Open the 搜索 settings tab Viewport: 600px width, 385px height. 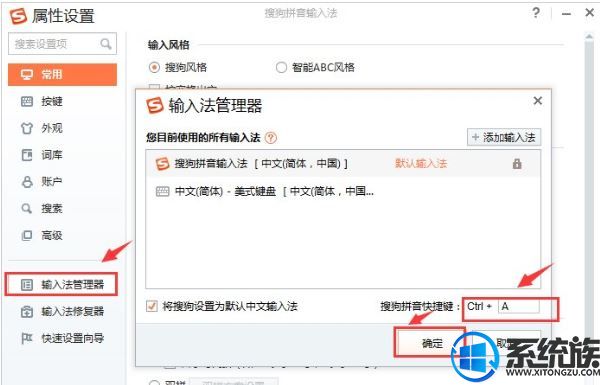click(x=52, y=209)
